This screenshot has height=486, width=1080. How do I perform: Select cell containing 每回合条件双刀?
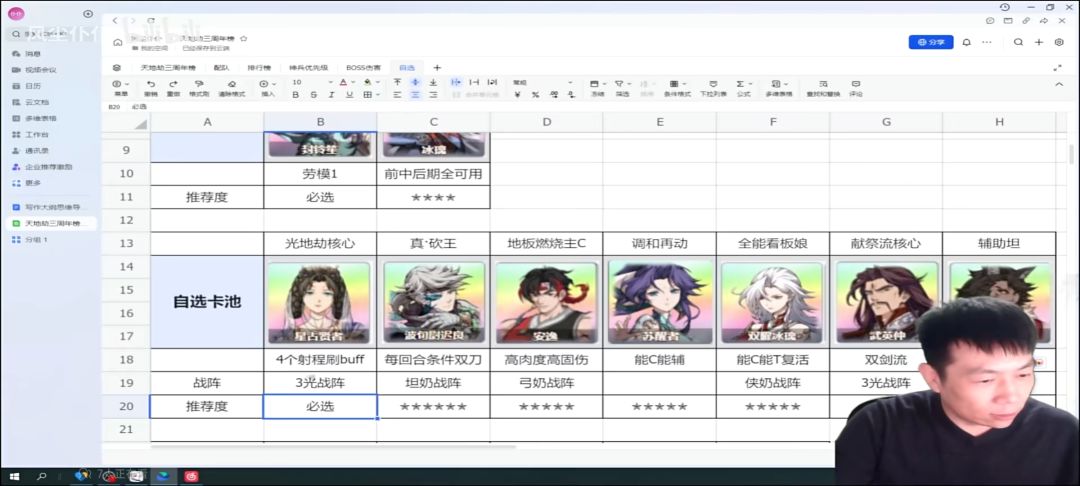click(433, 360)
